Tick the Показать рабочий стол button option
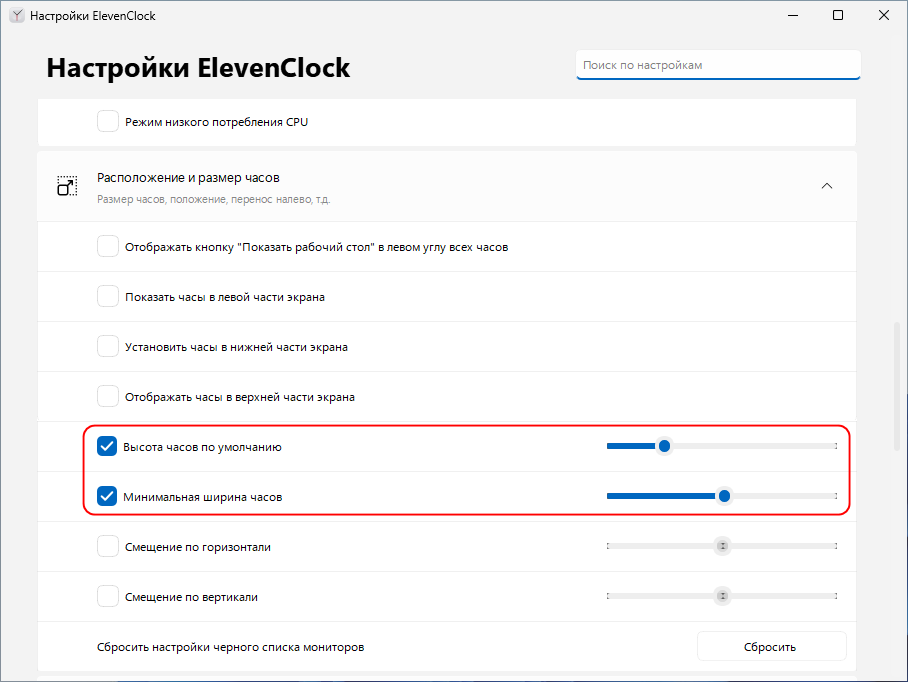Viewport: 908px width, 682px height. click(x=108, y=247)
